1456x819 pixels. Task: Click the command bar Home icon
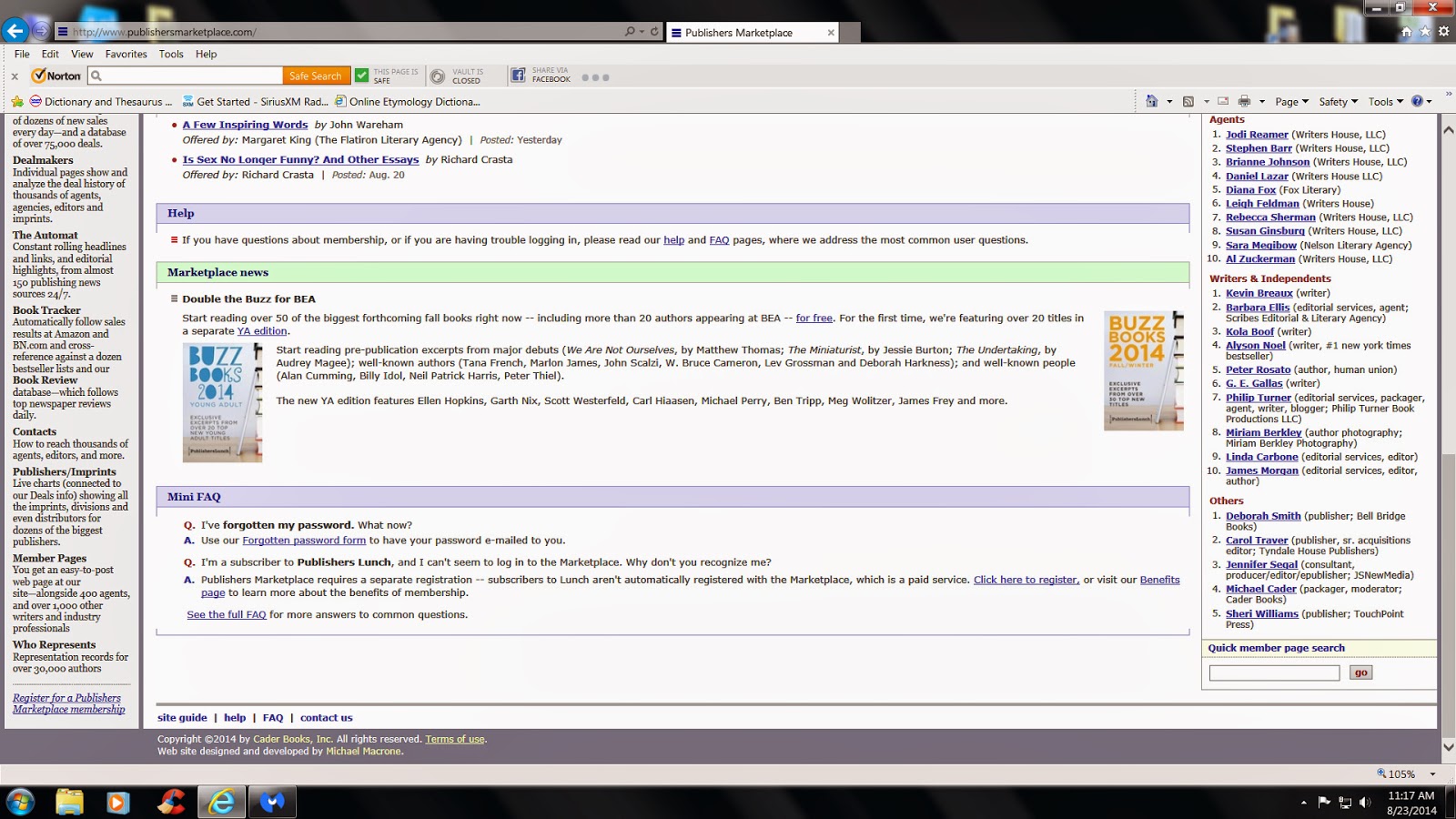[x=1152, y=101]
